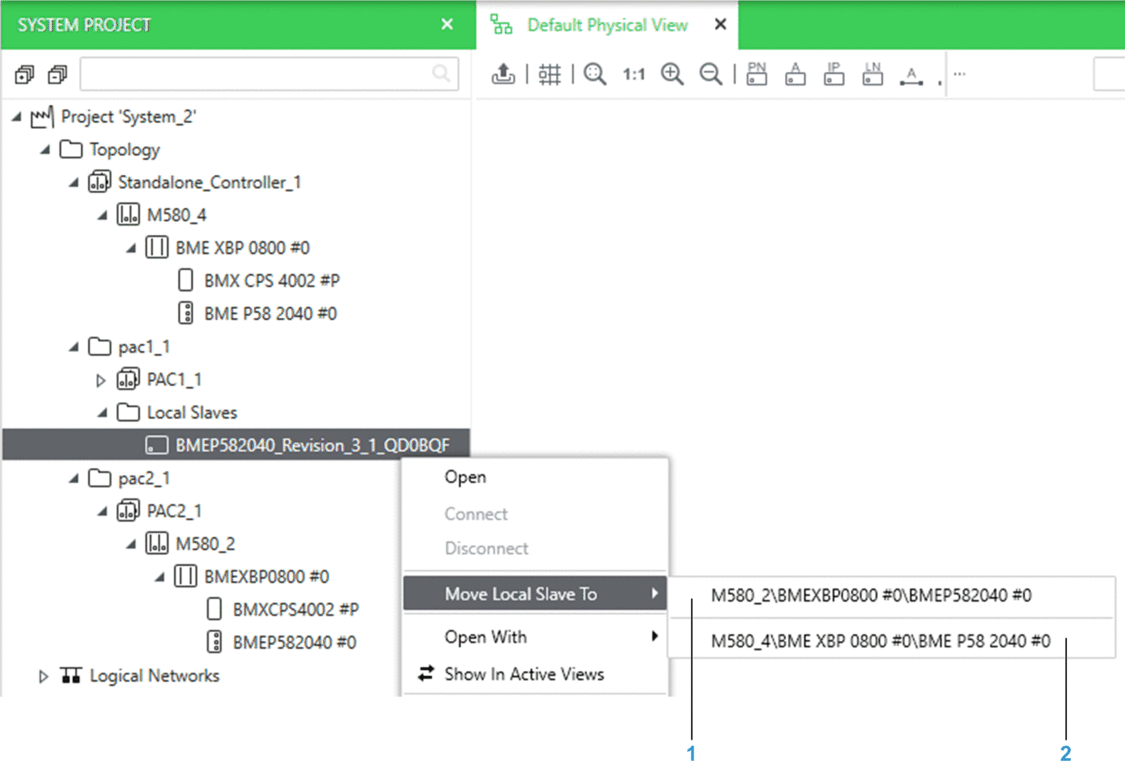Close the System Project panel
Viewport: 1125px width, 767px height.
coord(447,24)
